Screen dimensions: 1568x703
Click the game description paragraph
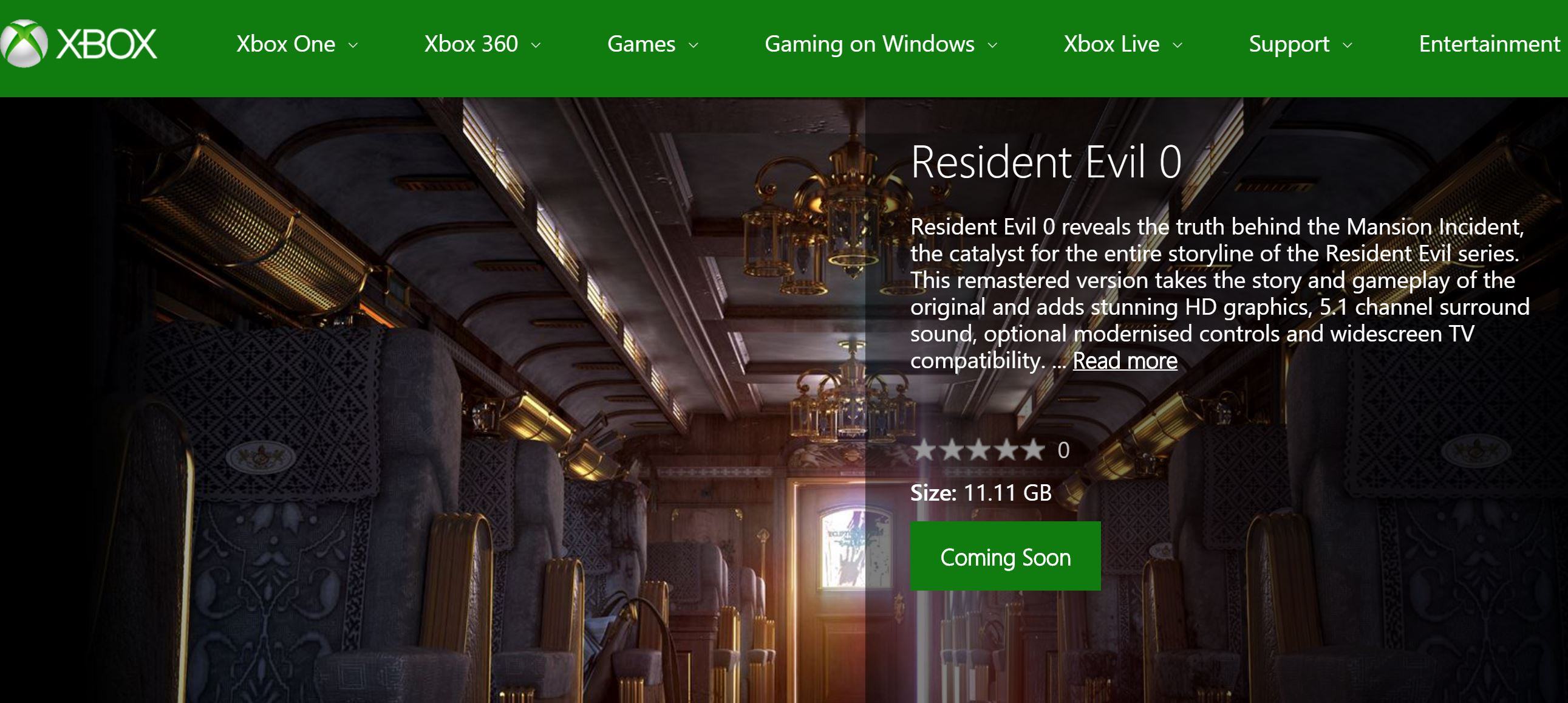[x=1220, y=293]
